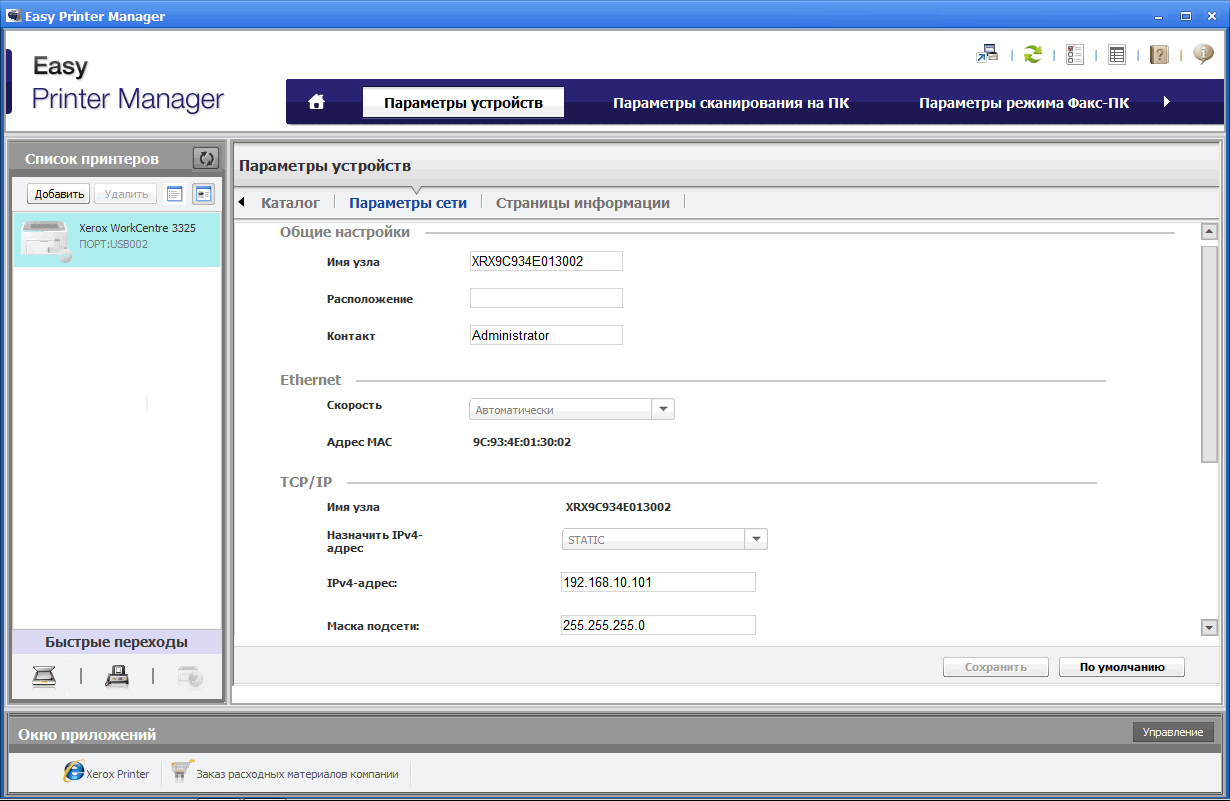The height and width of the screenshot is (801, 1230).
Task: Click the left arrow before Каталог tab
Action: tap(242, 202)
